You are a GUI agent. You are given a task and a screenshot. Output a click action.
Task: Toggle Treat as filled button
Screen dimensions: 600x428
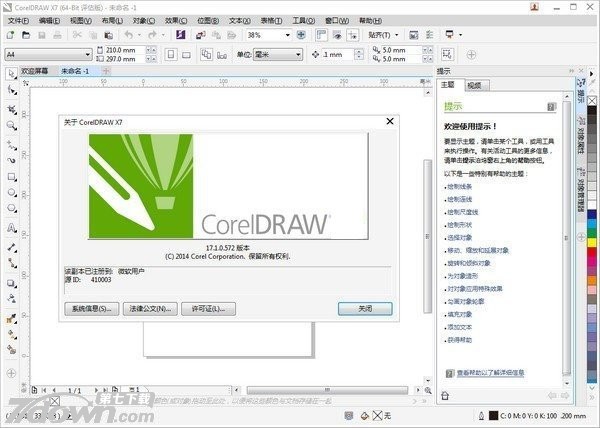click(x=447, y=54)
